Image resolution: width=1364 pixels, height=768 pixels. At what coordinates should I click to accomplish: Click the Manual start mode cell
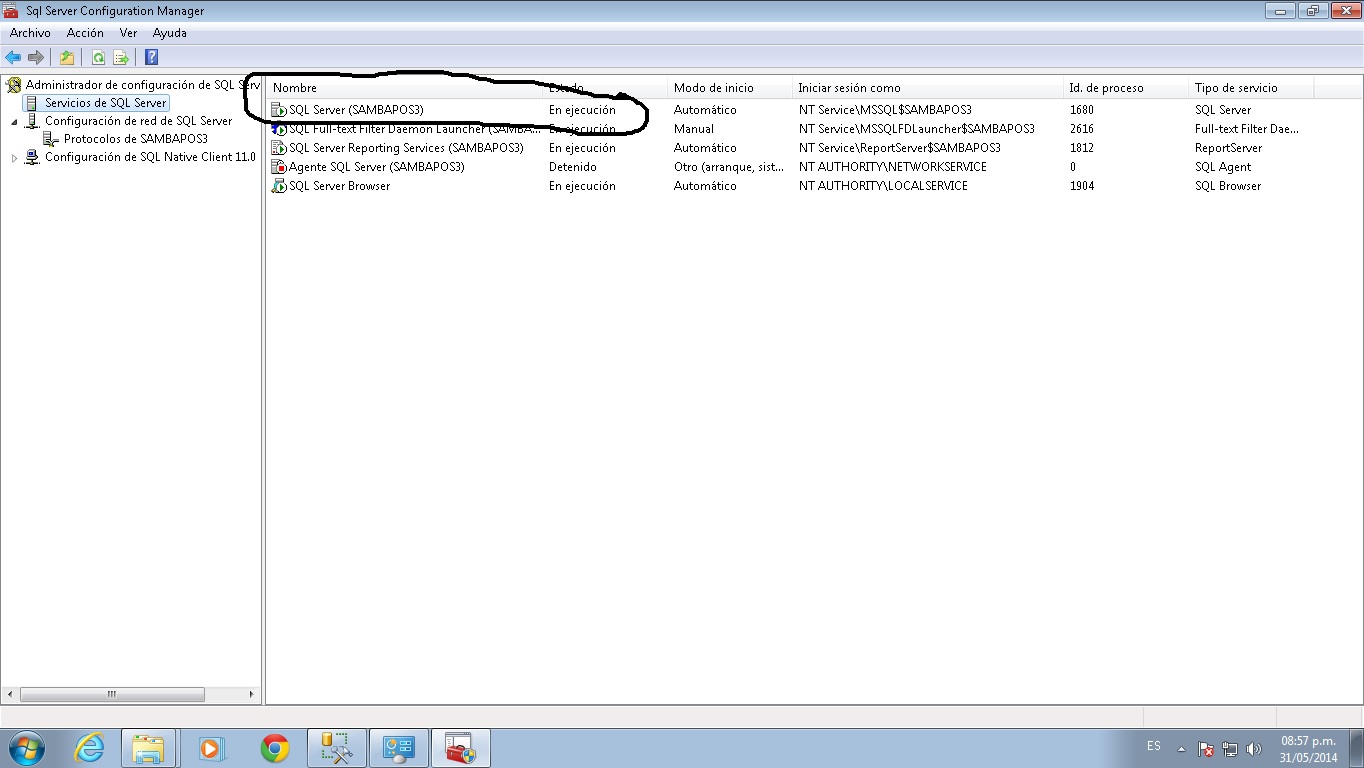(694, 129)
